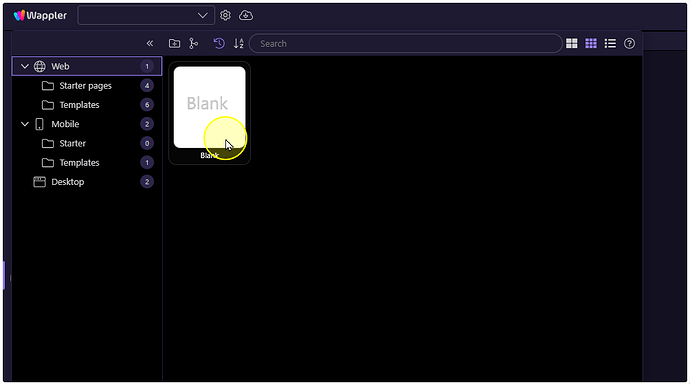Collapse the Web tree node
The height and width of the screenshot is (384, 690).
[x=25, y=66]
